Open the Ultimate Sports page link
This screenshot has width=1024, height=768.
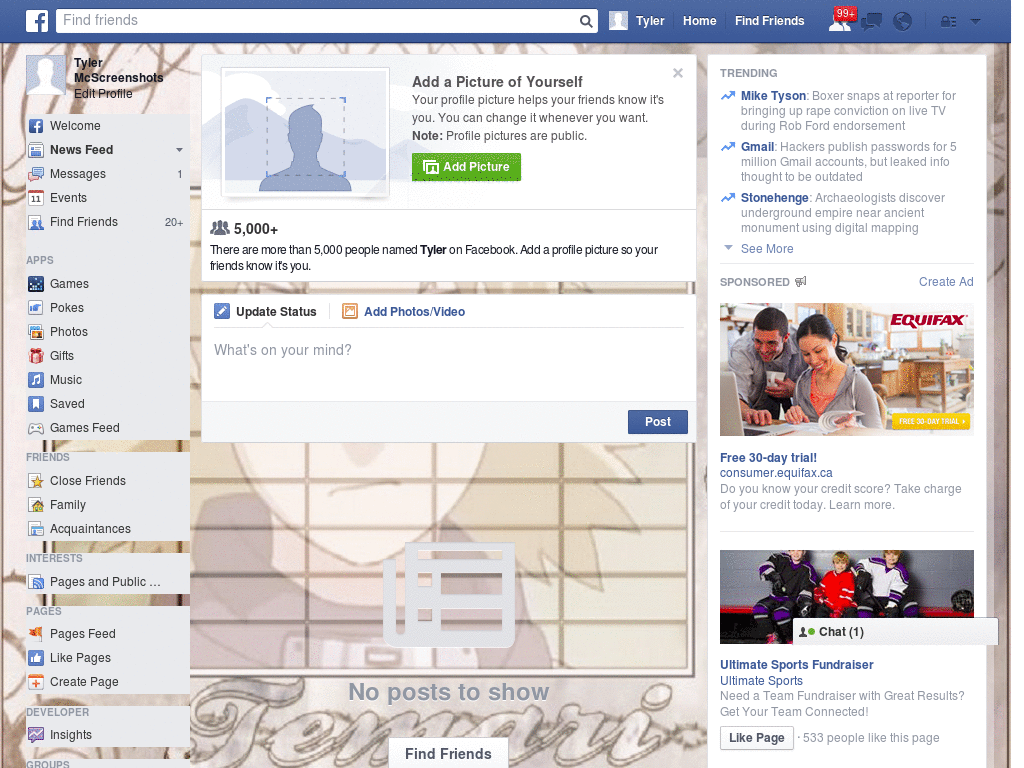[761, 680]
